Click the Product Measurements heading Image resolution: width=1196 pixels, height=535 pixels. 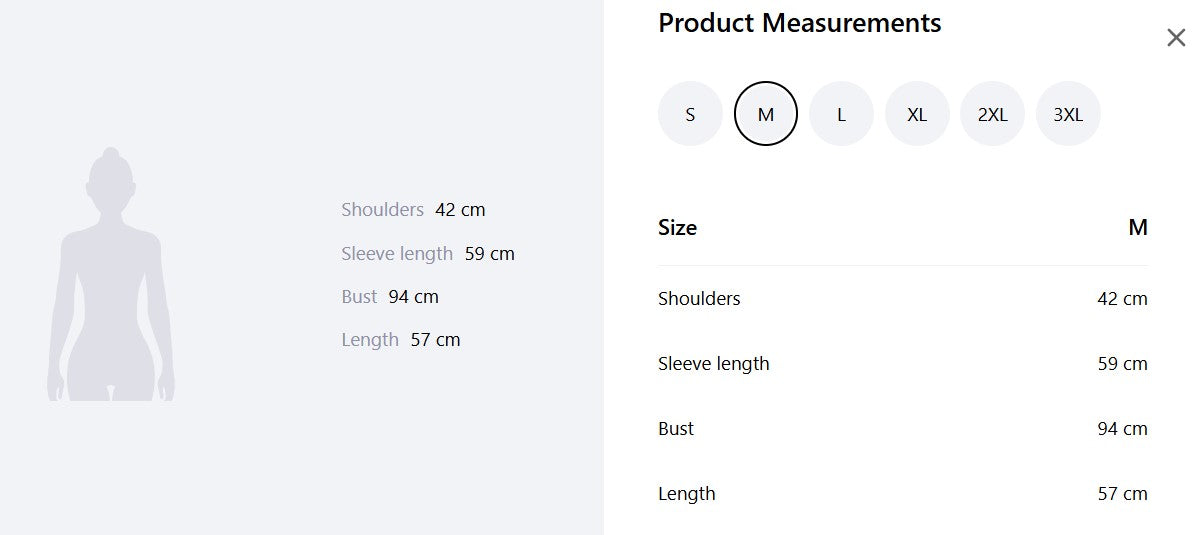tap(799, 23)
